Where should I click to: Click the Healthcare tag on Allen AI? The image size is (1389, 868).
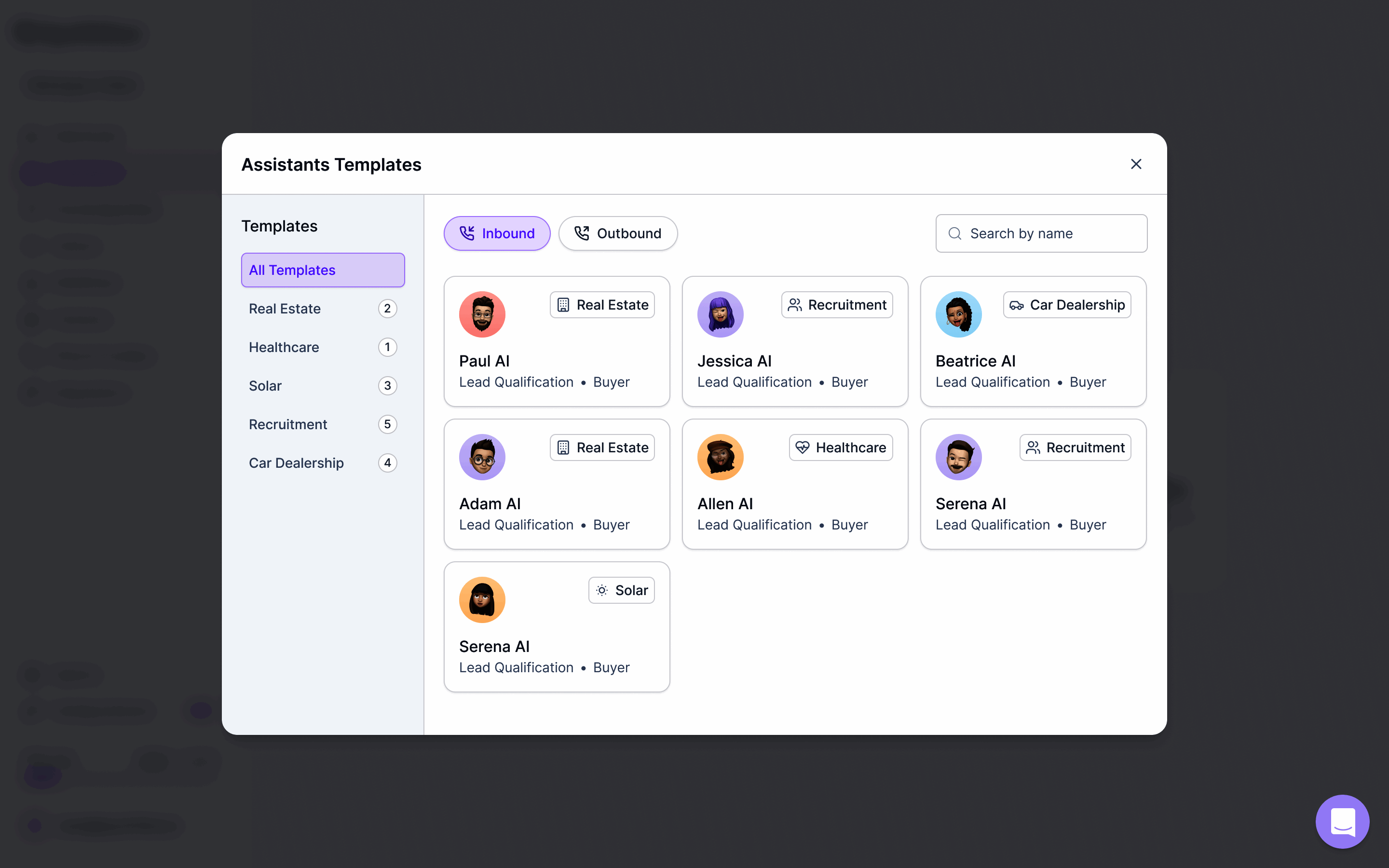point(841,447)
